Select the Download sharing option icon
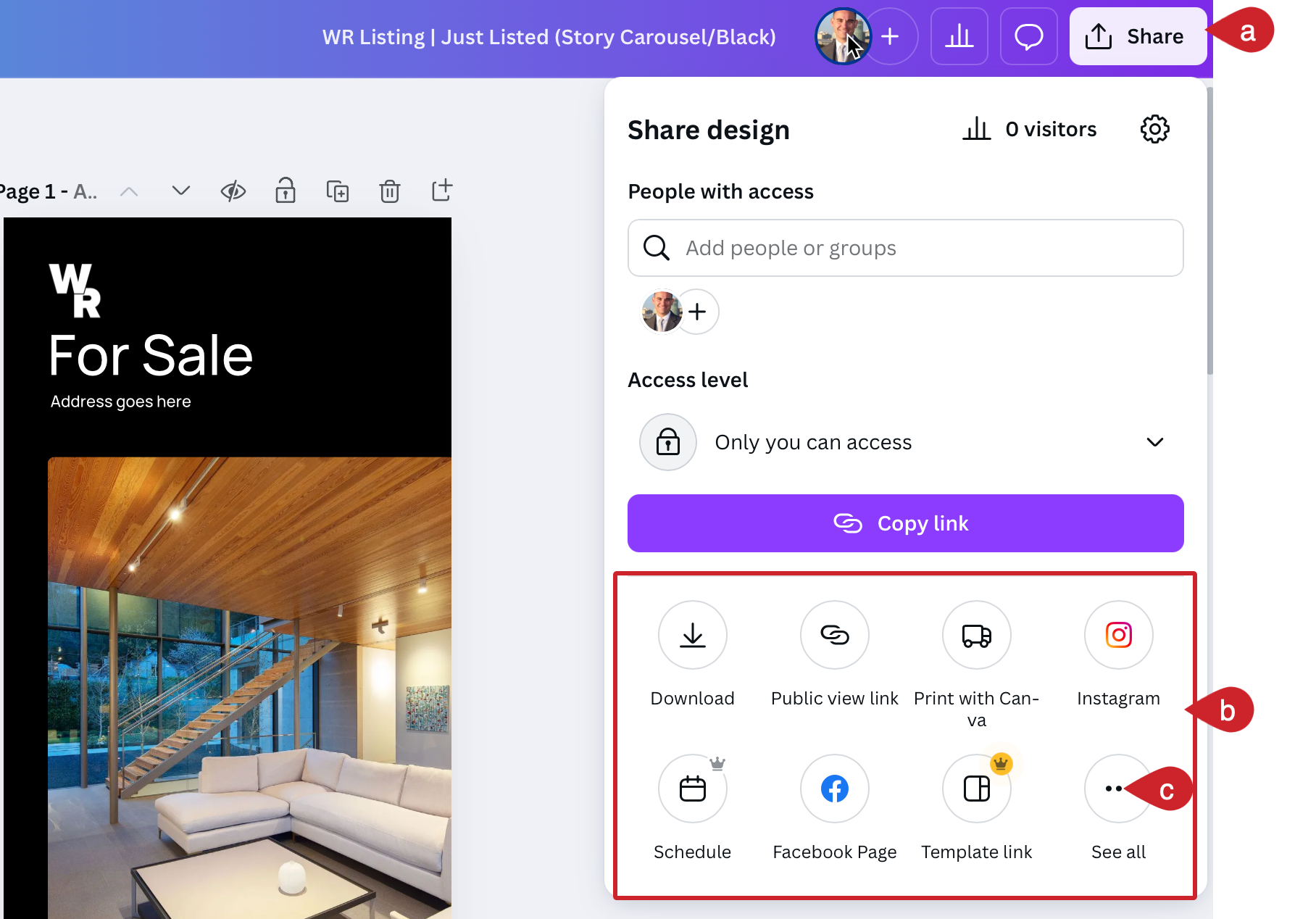The height and width of the screenshot is (919, 1316). point(692,635)
